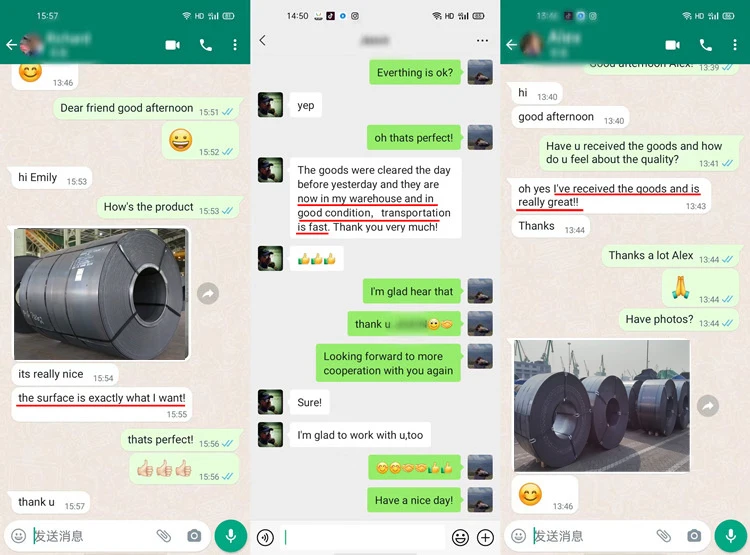The image size is (750, 555).
Task: Focus message input field in left chat
Action: click(91, 536)
